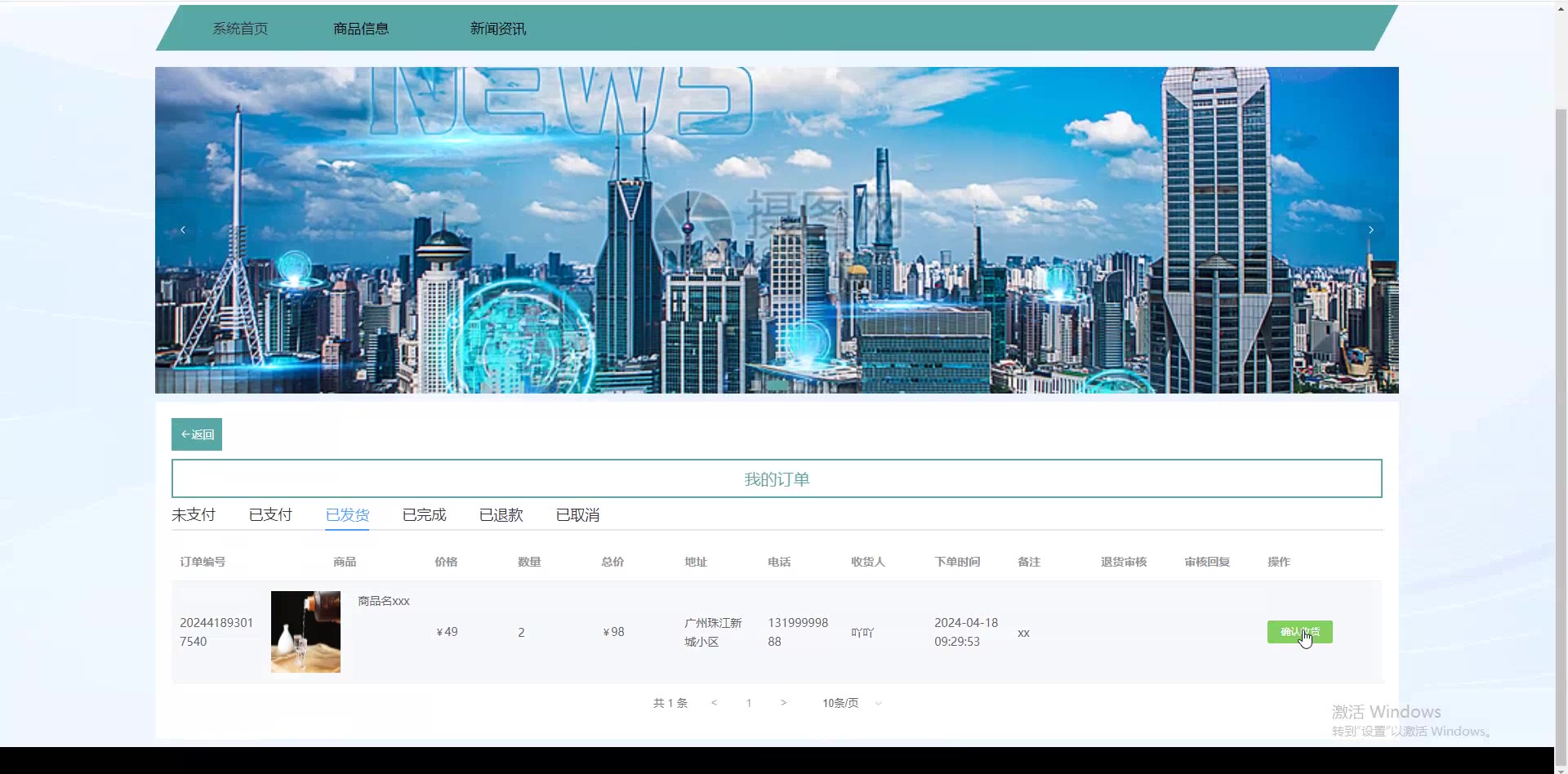Click the phone number 13199999888

[x=798, y=632]
